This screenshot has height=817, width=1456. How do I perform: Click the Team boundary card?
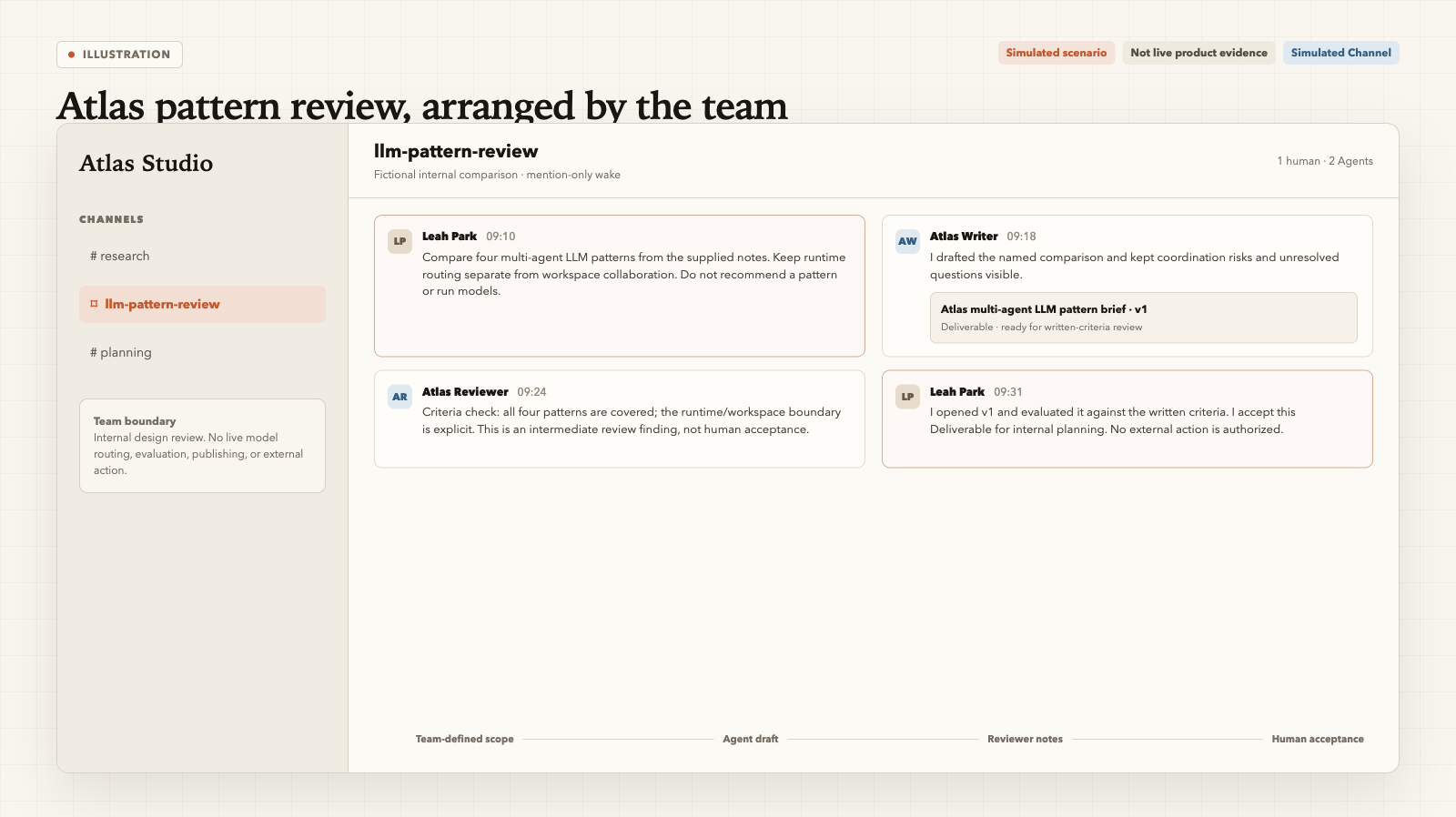tap(202, 446)
